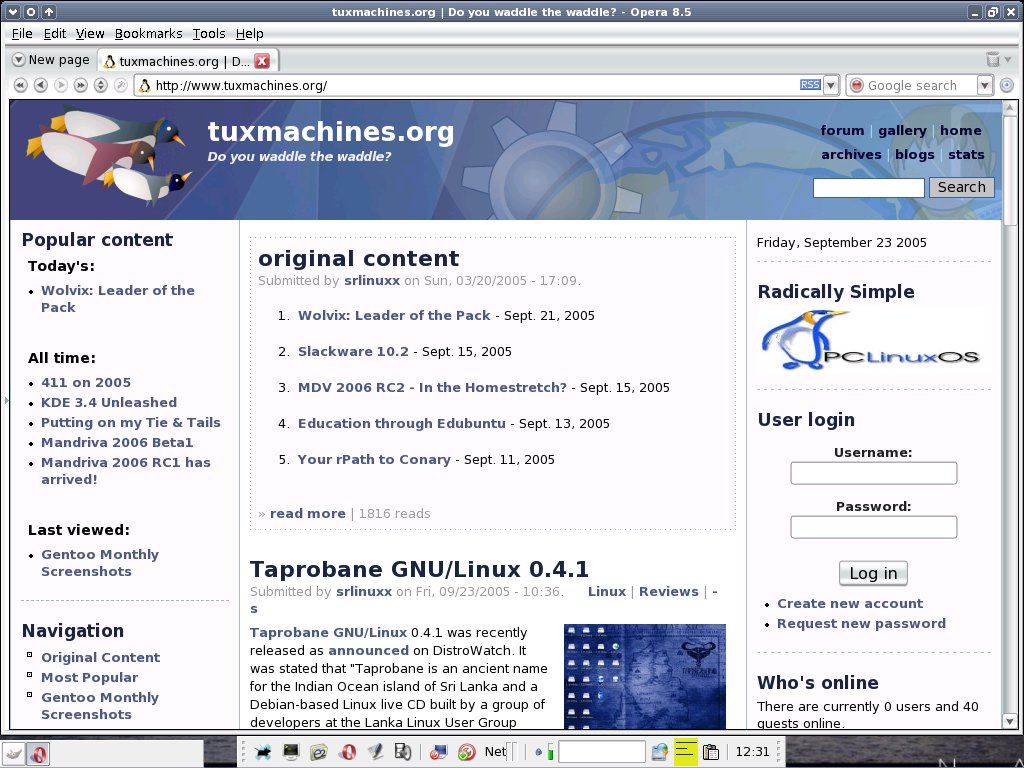Click the Reload page button
The image size is (1024, 768).
coord(101,86)
